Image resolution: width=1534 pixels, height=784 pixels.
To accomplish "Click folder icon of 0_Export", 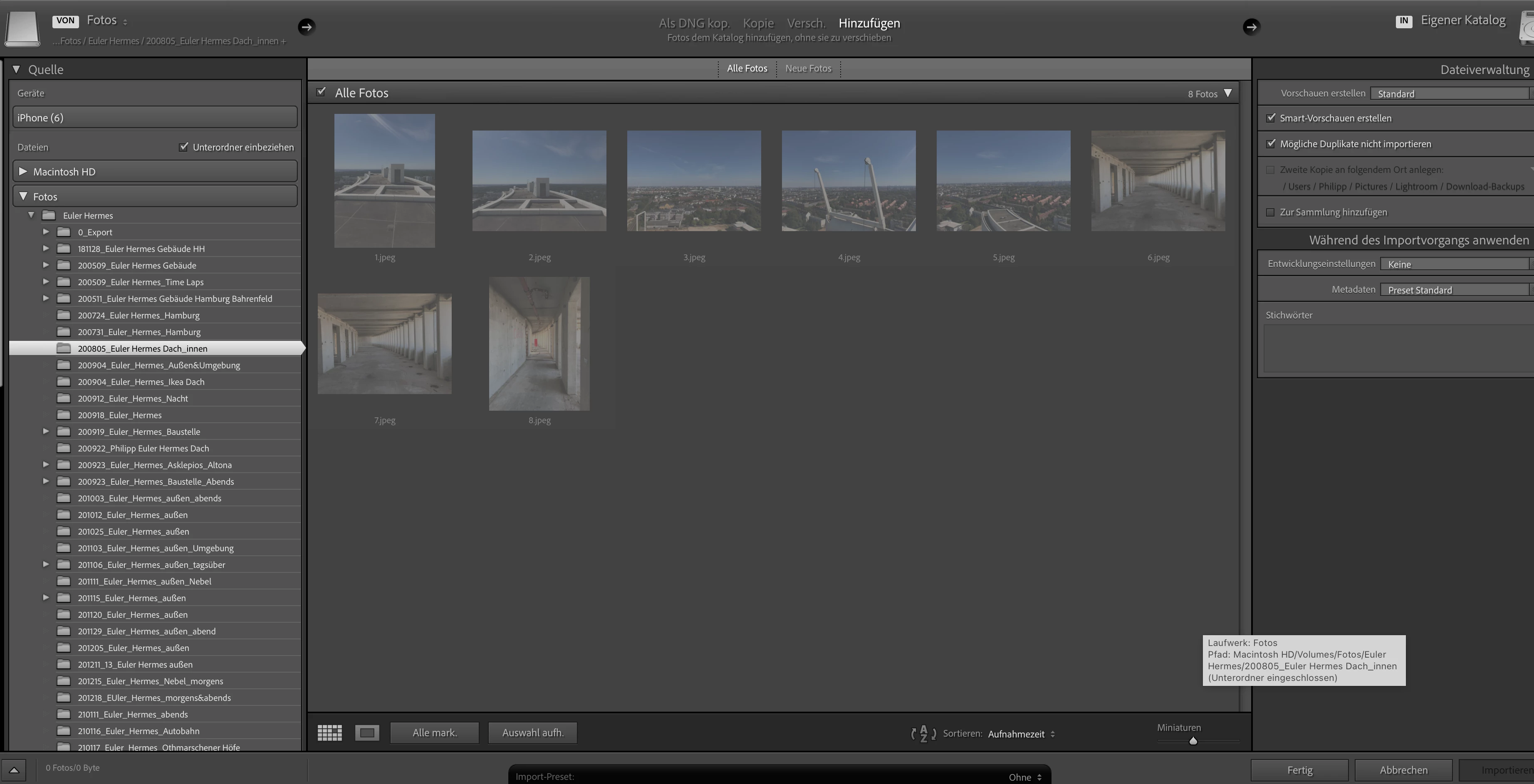I will pos(64,232).
